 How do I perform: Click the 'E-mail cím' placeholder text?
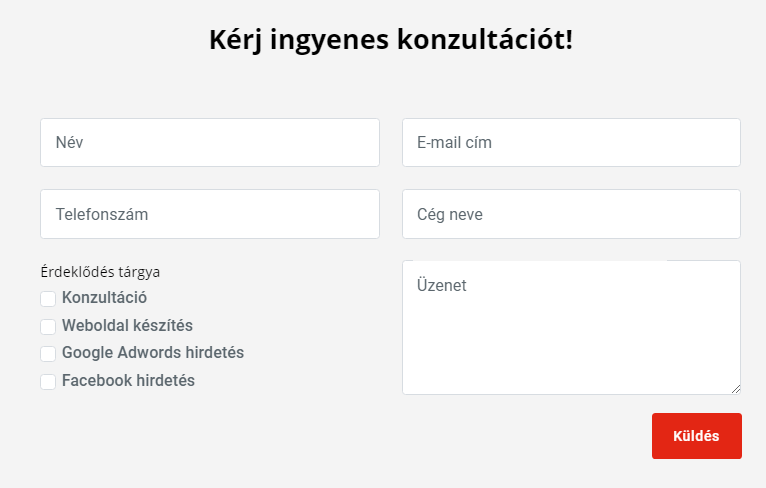(454, 143)
